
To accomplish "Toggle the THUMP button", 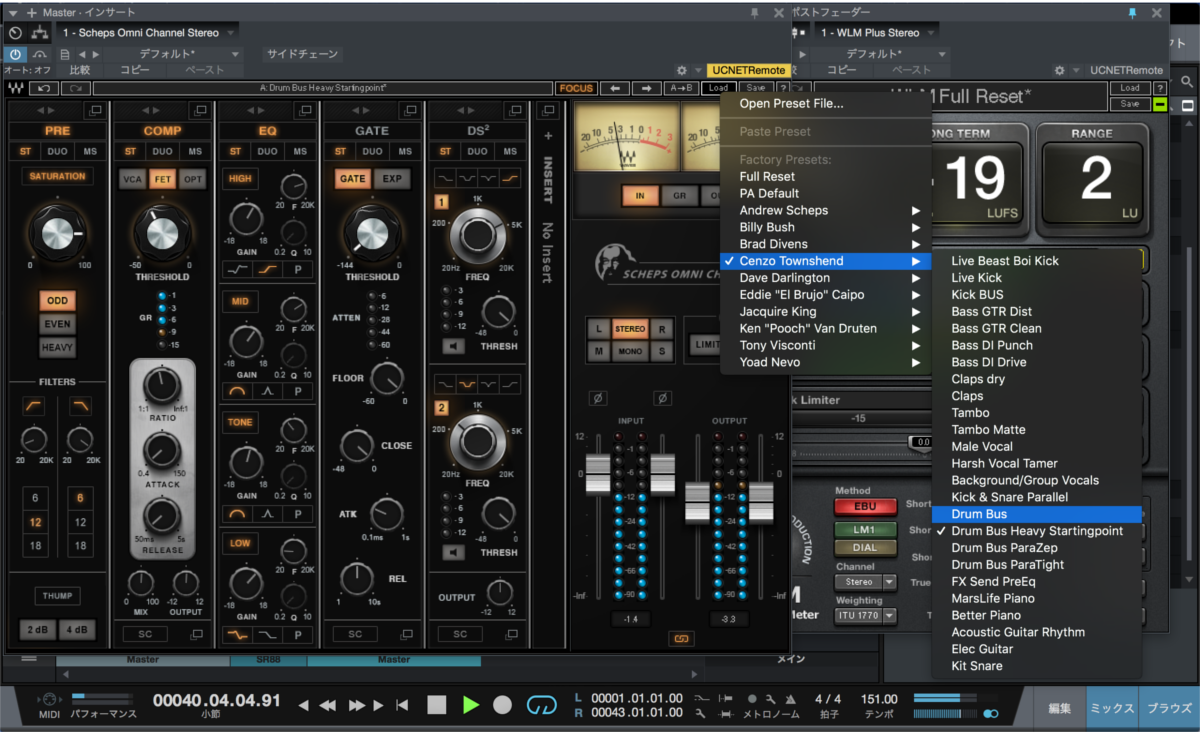I will [x=58, y=596].
